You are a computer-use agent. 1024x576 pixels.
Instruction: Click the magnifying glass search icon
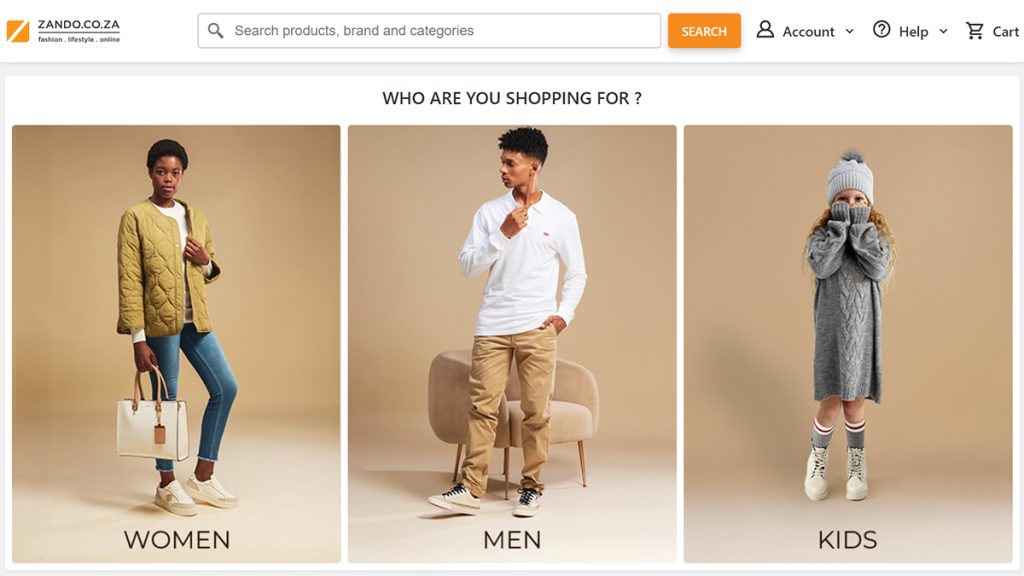(216, 31)
